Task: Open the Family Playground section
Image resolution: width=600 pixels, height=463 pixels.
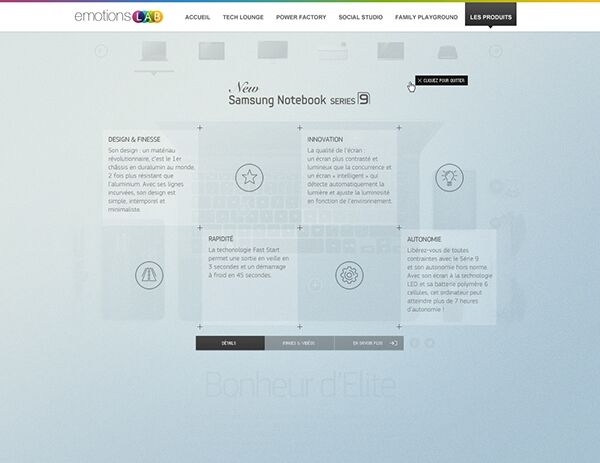Action: tap(426, 17)
